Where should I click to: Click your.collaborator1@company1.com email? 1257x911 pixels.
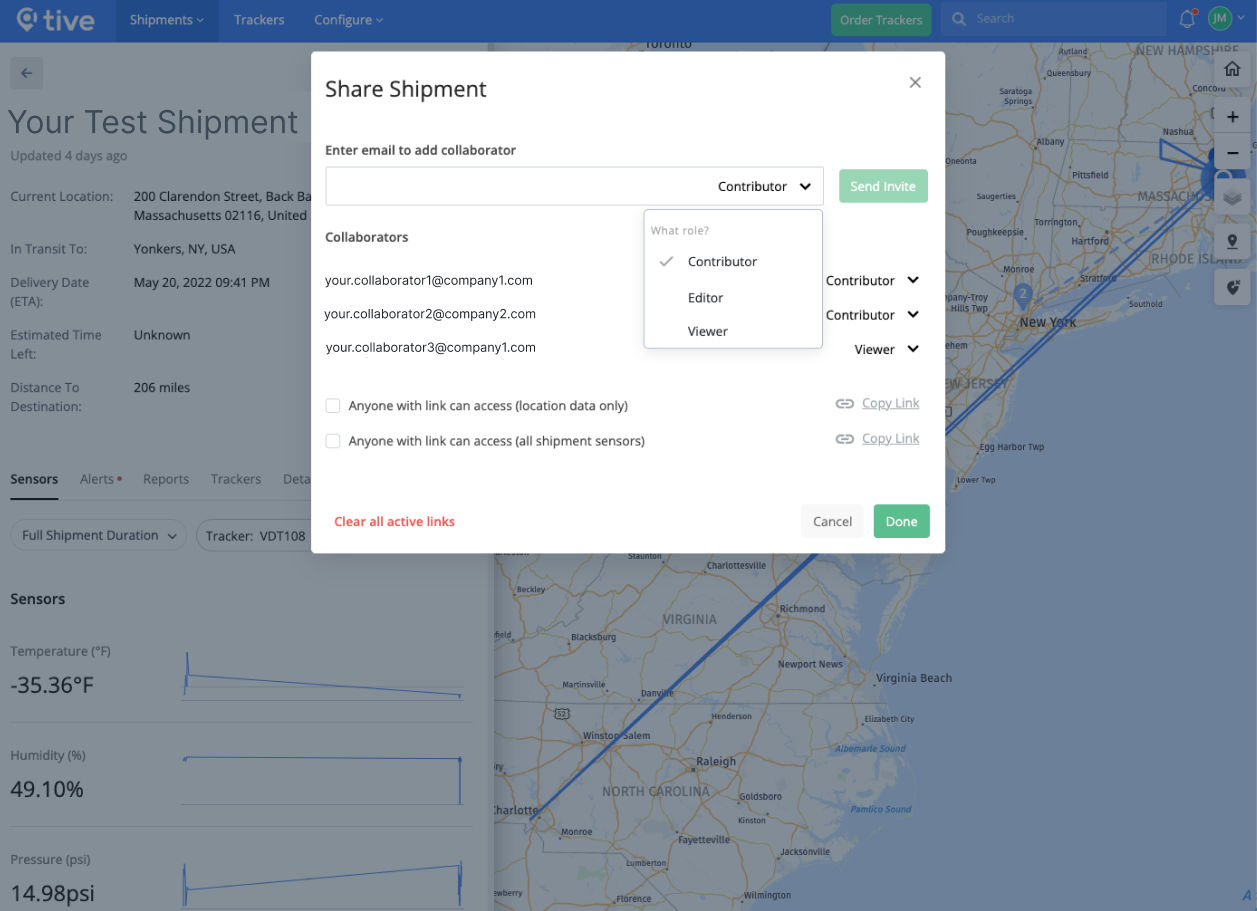[x=429, y=281]
